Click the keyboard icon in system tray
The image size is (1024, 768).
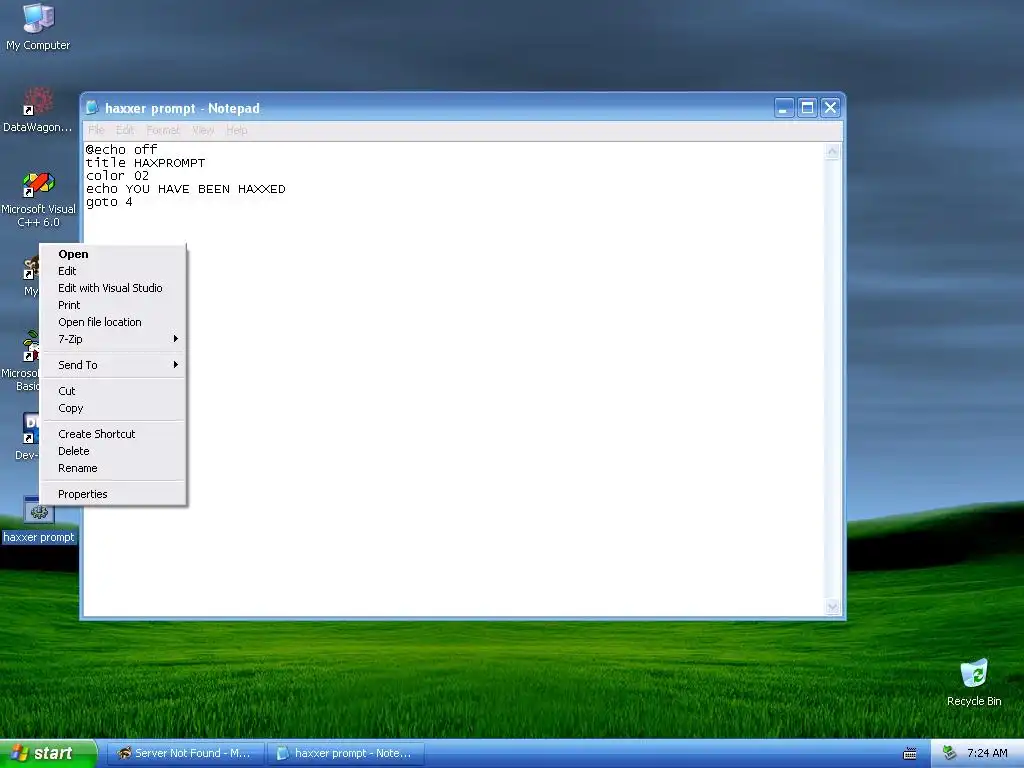click(x=910, y=754)
